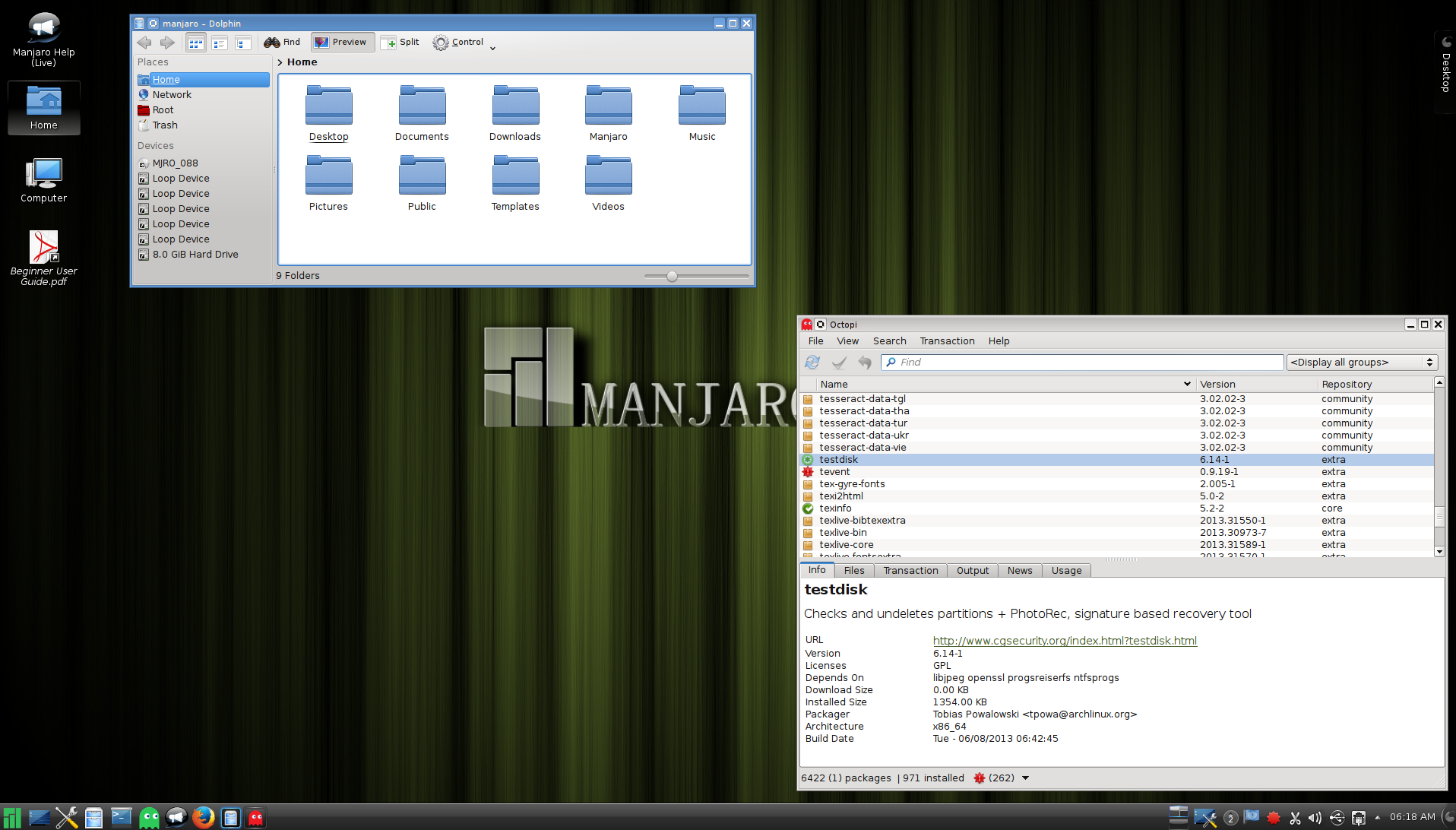Image resolution: width=1456 pixels, height=830 pixels.
Task: Open Manjaro Help desktop icon
Action: click(44, 40)
